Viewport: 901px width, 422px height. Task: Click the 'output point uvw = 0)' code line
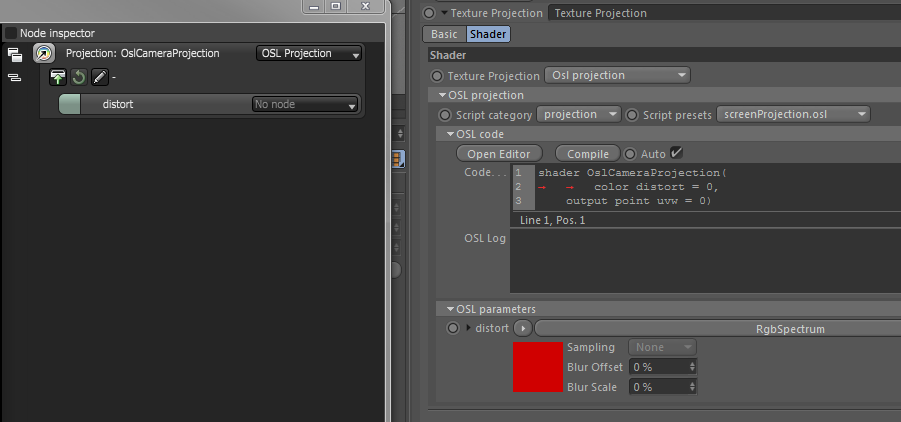click(x=638, y=201)
